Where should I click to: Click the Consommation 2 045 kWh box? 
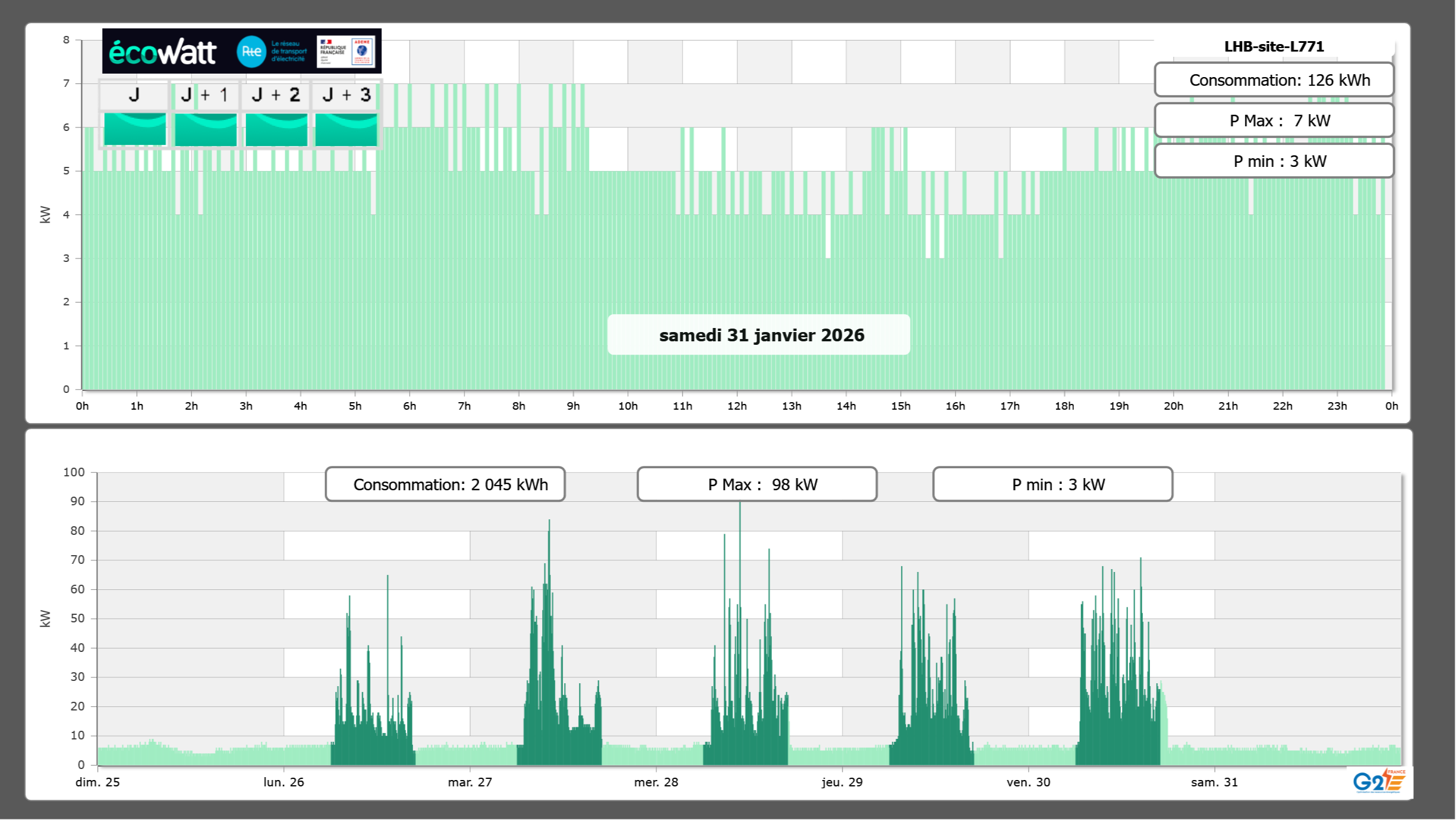point(445,484)
